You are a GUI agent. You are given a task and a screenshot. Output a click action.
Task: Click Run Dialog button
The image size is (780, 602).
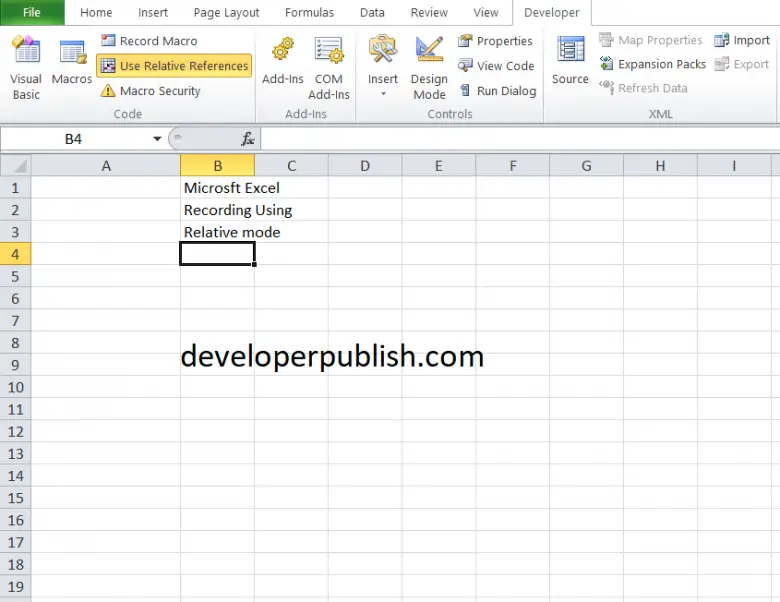pyautogui.click(x=497, y=91)
